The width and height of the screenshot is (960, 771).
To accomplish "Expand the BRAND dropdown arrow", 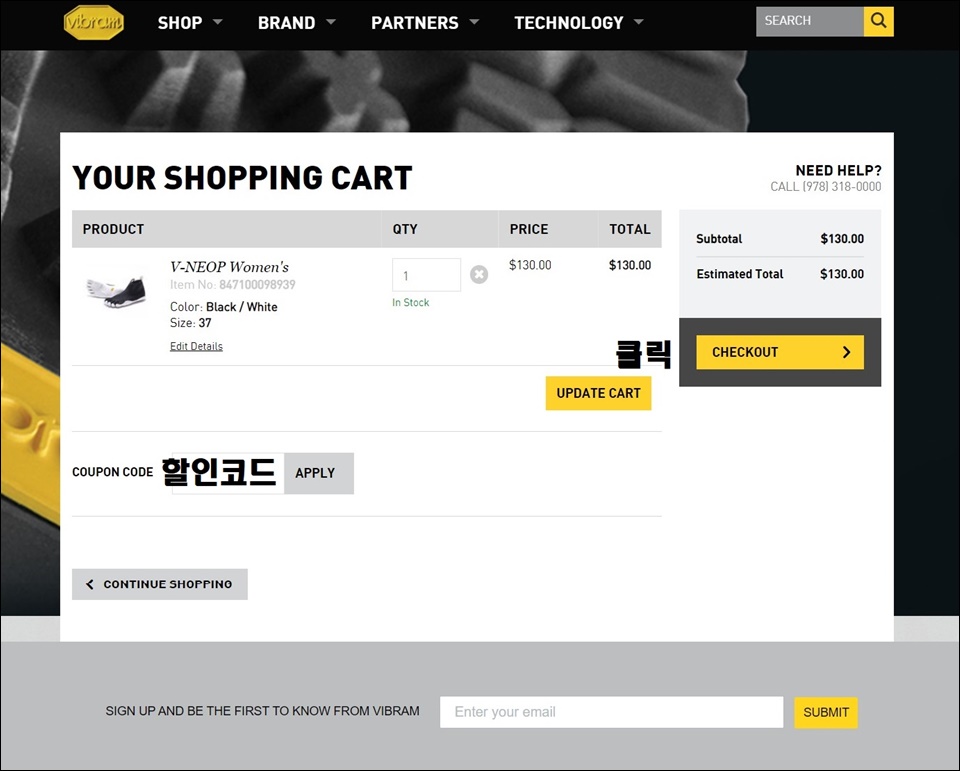I will [x=331, y=22].
